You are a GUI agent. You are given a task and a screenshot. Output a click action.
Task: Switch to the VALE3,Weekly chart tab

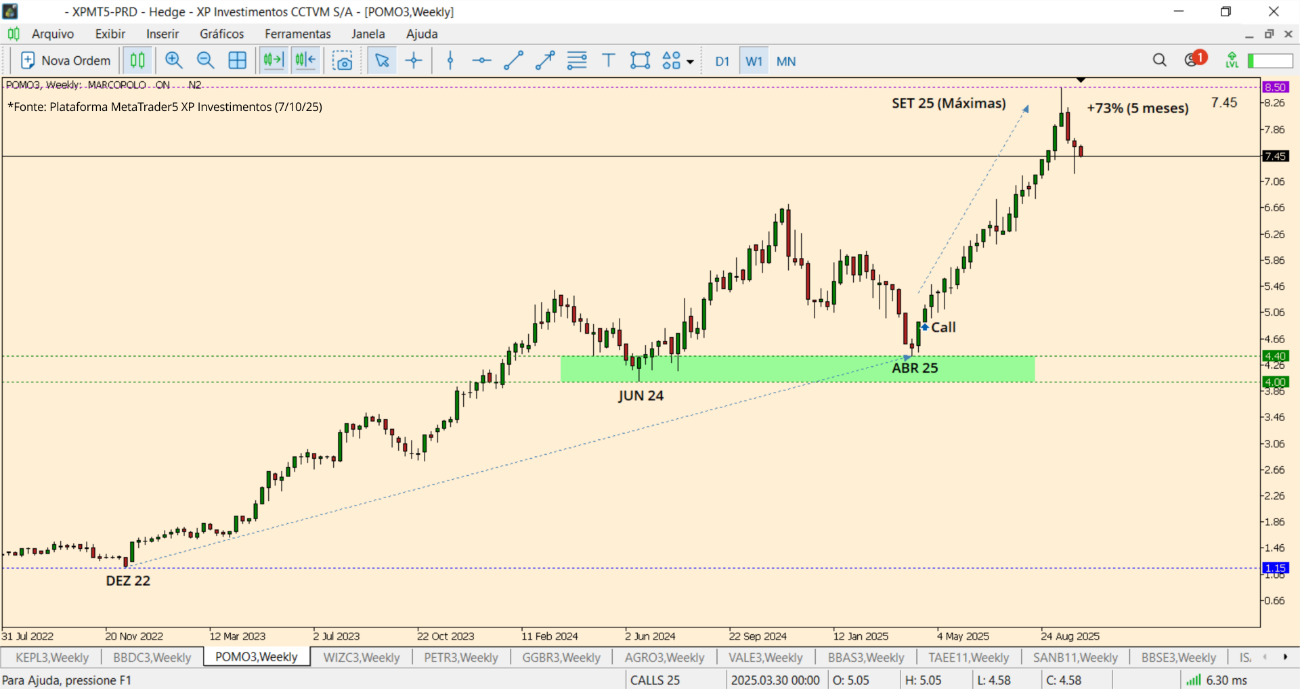pyautogui.click(x=764, y=657)
